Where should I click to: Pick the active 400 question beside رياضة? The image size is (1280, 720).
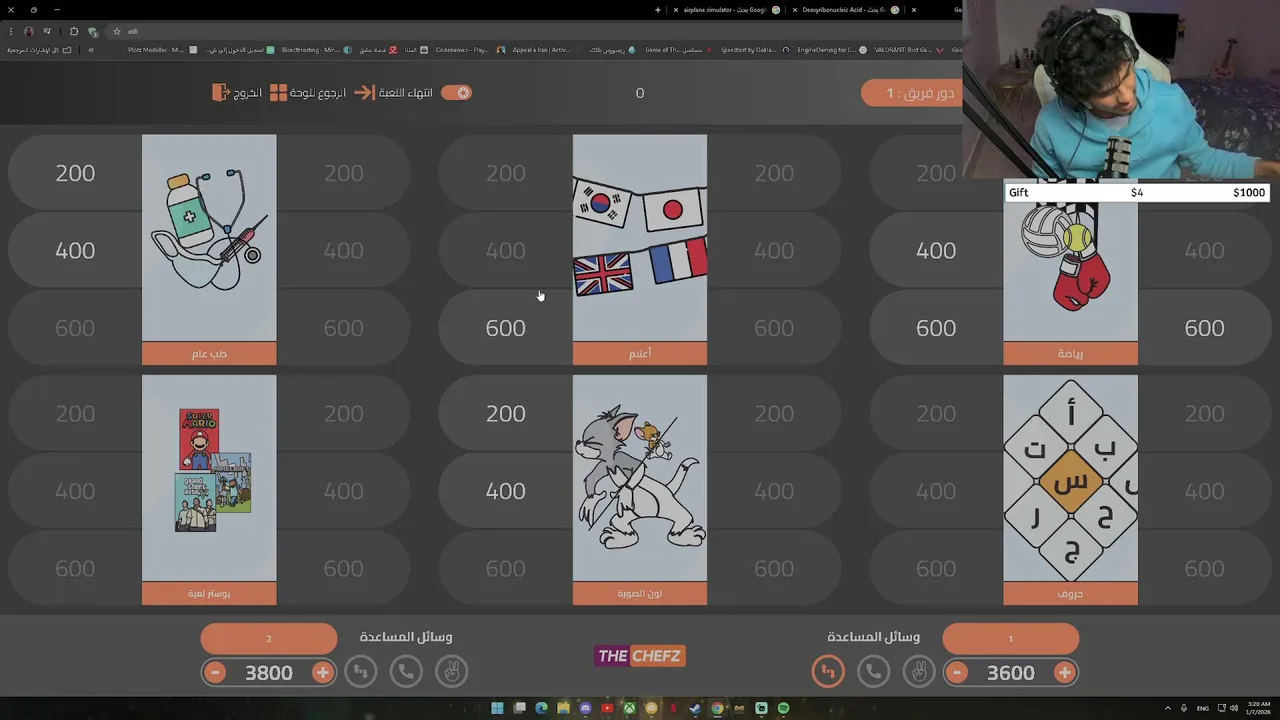pos(936,250)
